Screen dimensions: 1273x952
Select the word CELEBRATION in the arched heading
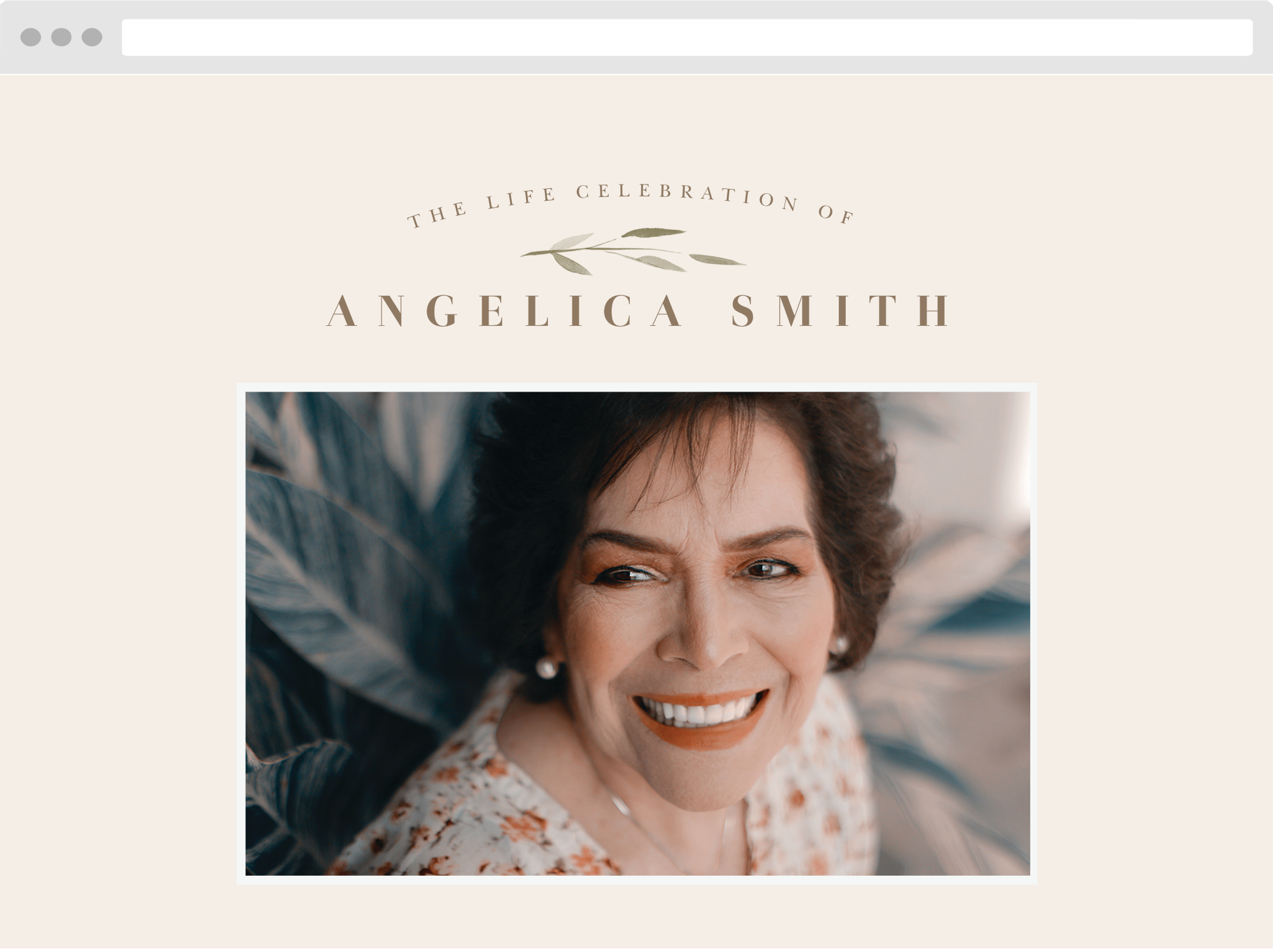coord(687,195)
